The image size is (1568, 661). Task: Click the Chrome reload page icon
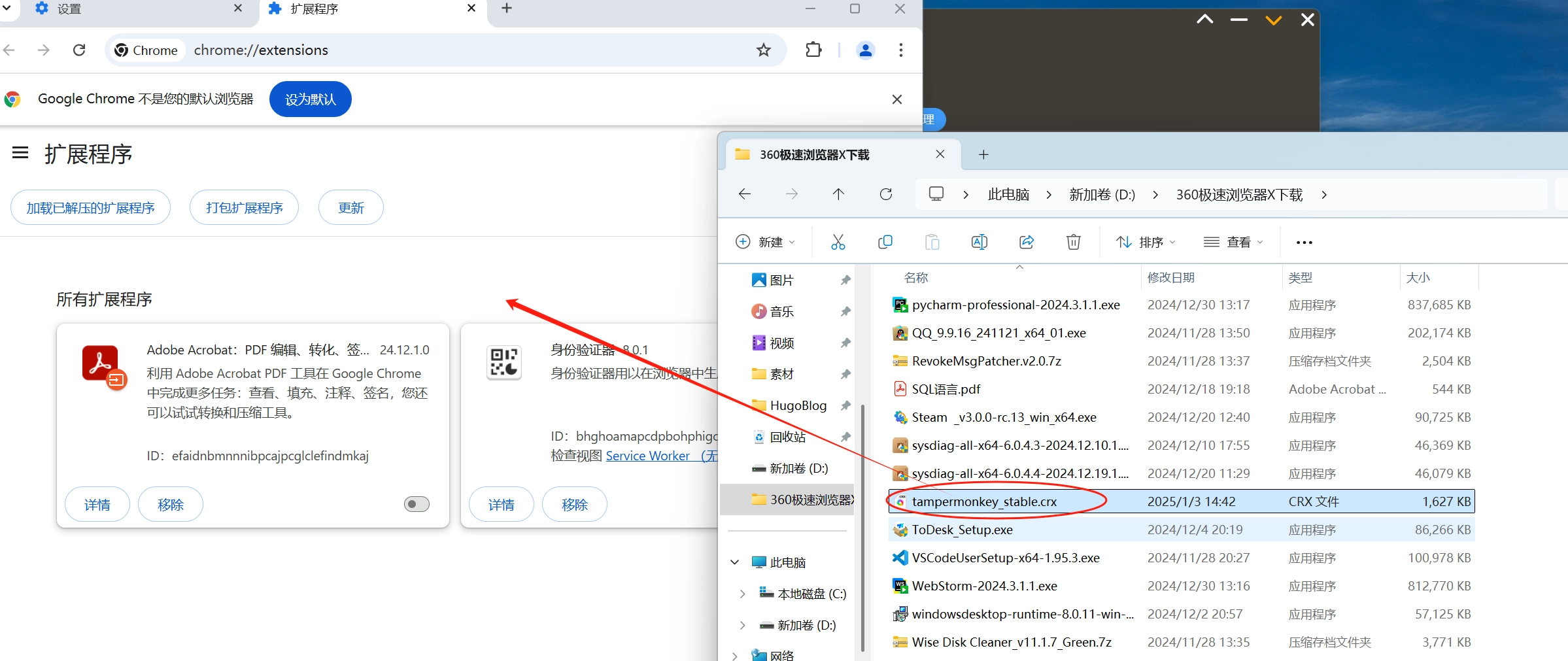79,50
